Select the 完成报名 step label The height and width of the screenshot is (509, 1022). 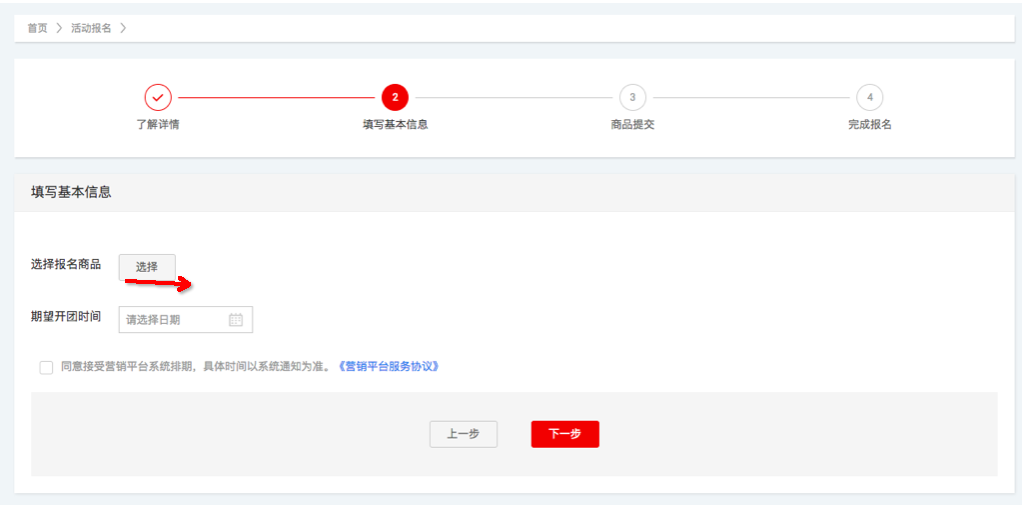click(869, 125)
